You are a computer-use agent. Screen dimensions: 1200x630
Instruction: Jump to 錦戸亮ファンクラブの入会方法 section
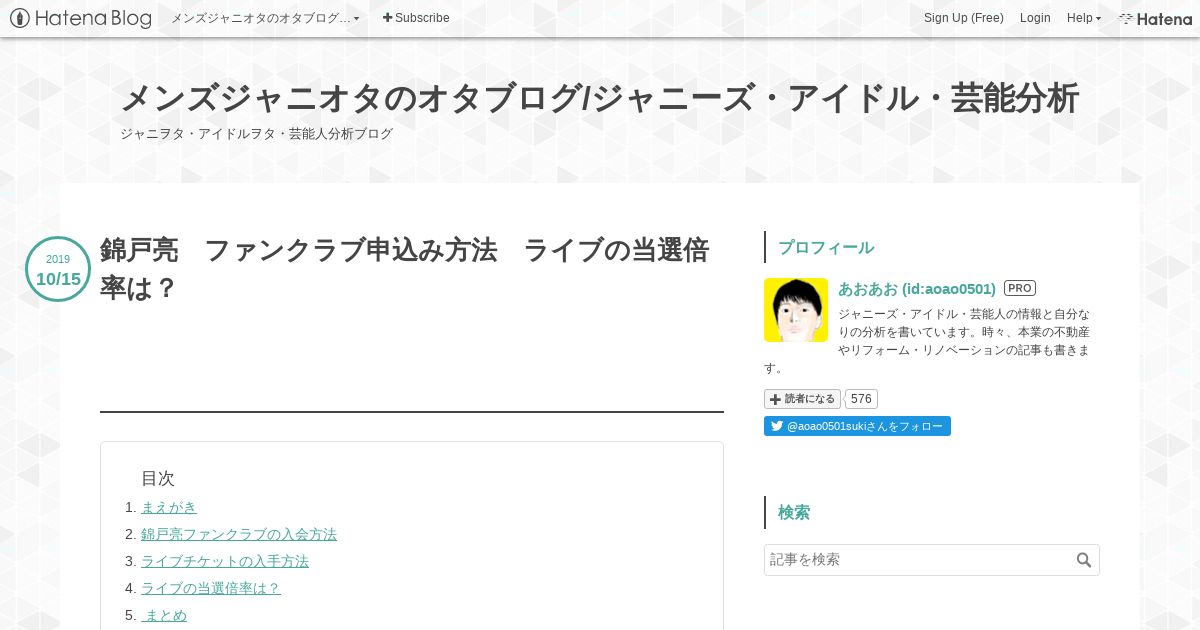click(239, 534)
